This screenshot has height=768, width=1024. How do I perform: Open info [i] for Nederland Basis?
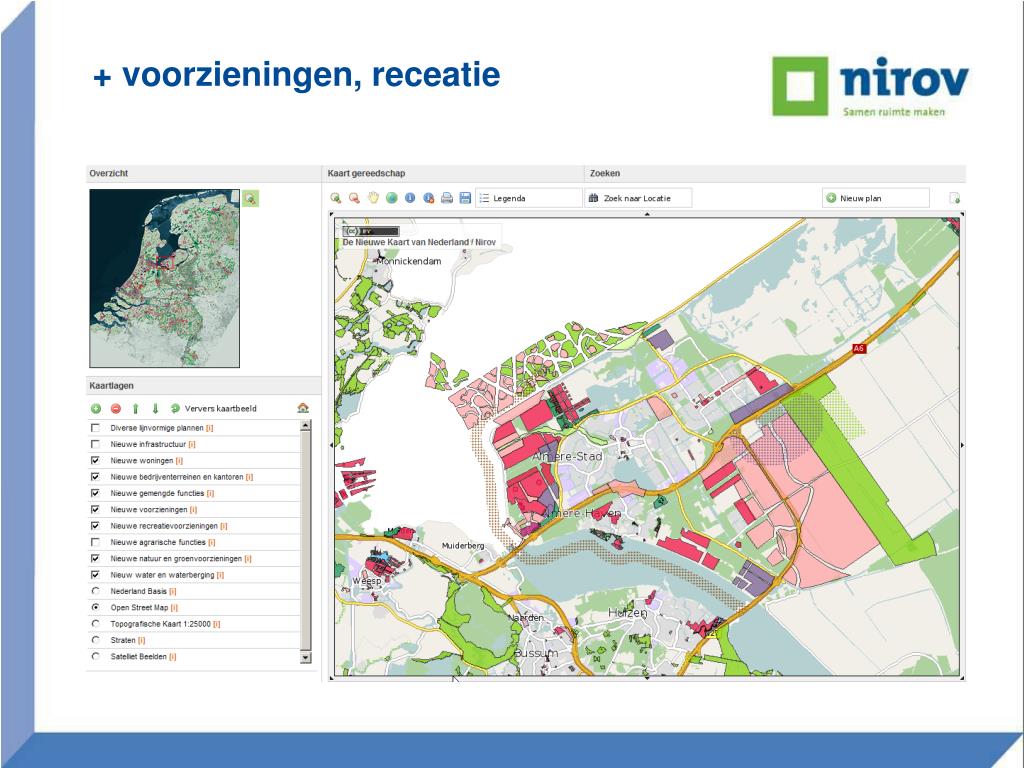pyautogui.click(x=173, y=592)
